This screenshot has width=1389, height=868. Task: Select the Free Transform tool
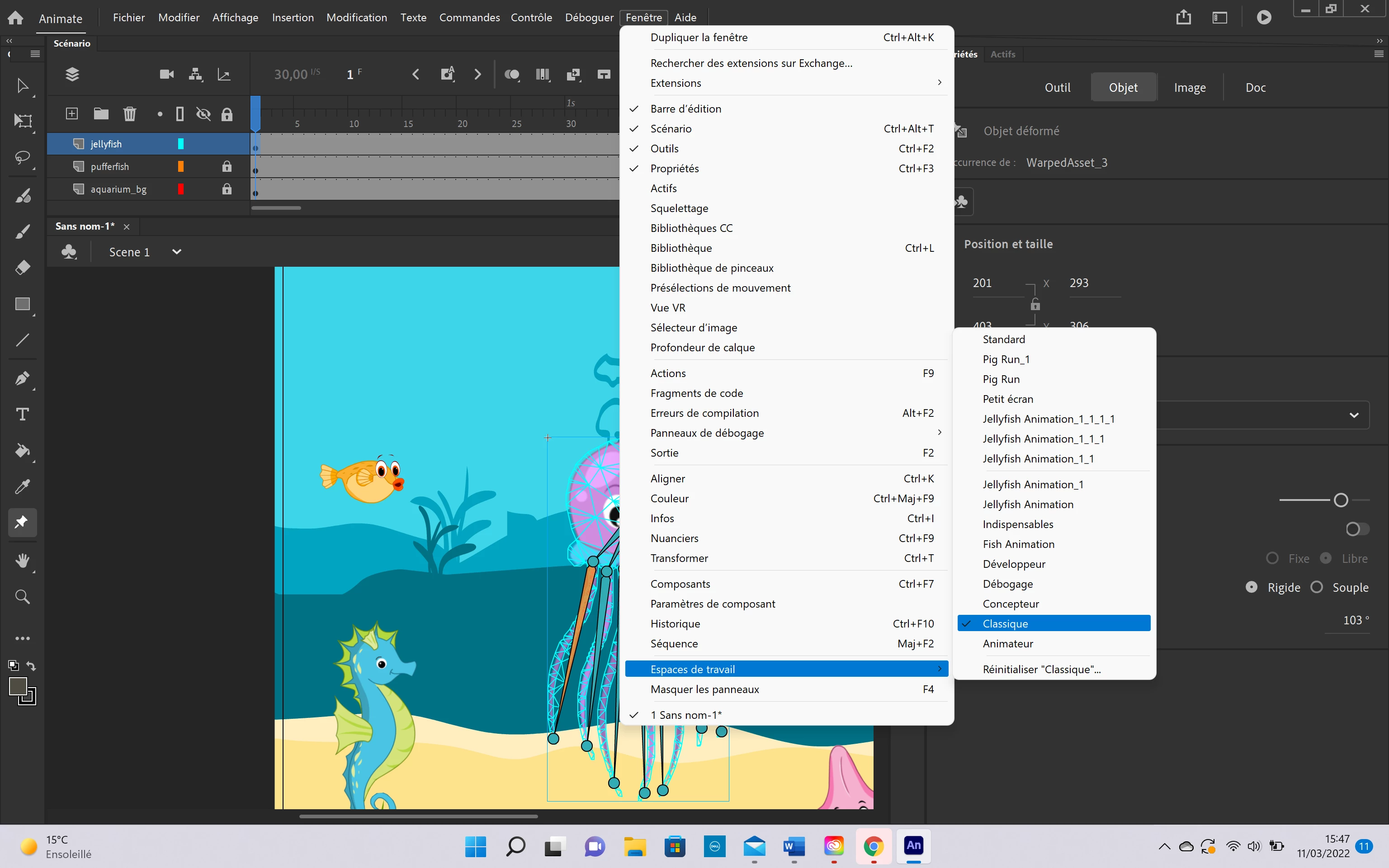(x=22, y=121)
